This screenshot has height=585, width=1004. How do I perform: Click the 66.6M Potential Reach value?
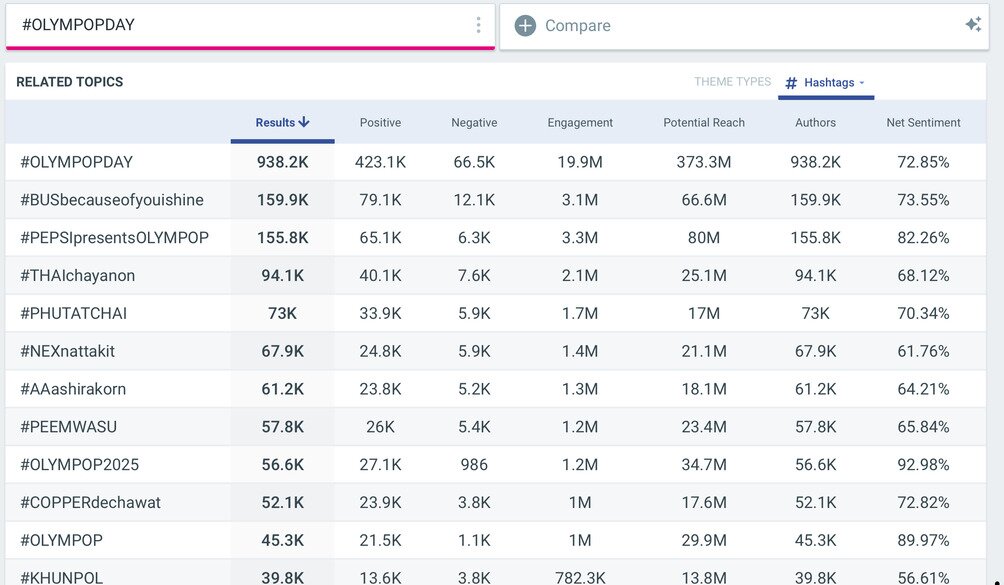click(x=704, y=200)
